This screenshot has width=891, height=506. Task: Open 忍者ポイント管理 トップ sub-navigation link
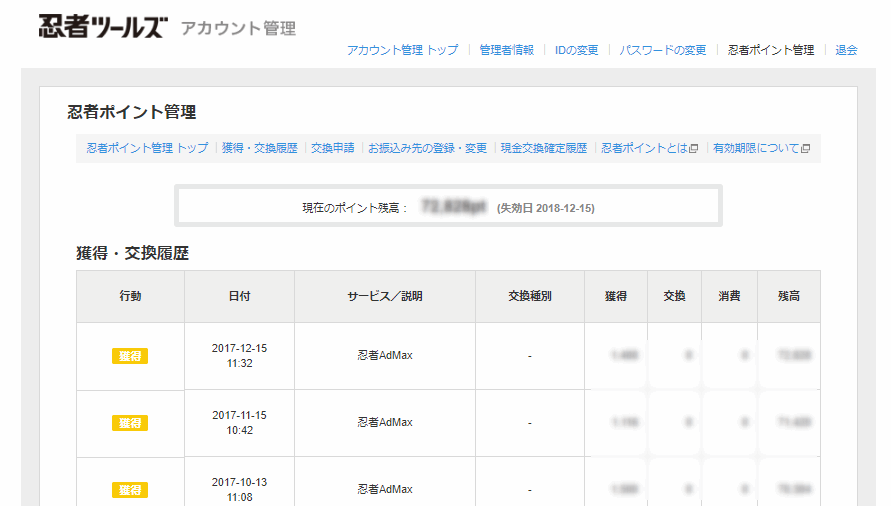[147, 148]
